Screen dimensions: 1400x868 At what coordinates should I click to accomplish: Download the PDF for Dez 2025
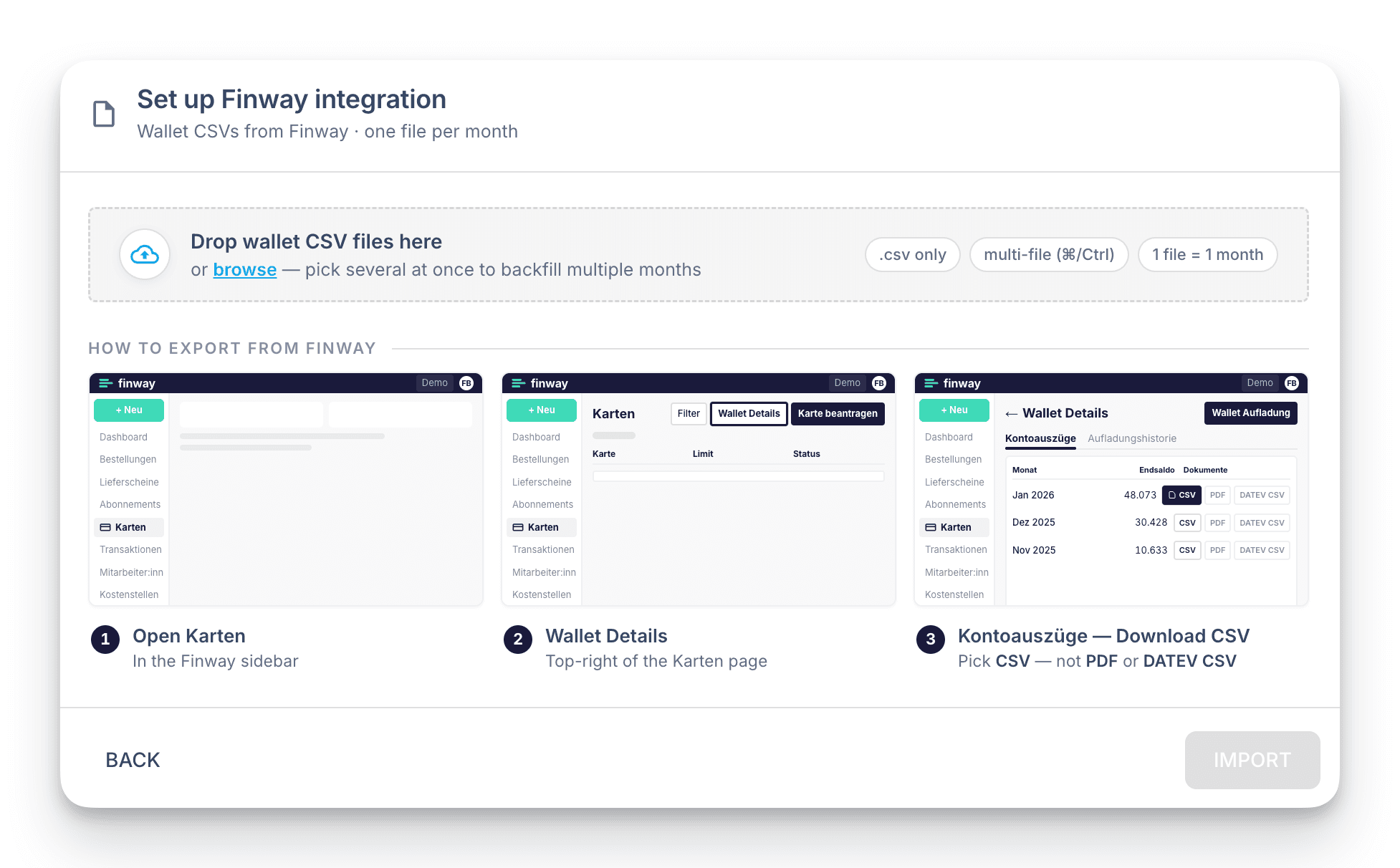(1217, 523)
